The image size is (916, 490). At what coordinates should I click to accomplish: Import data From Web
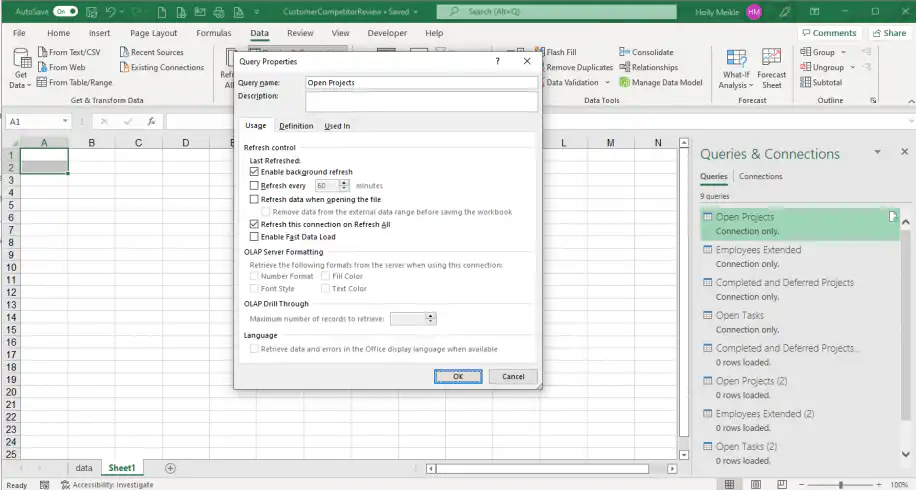(x=61, y=67)
